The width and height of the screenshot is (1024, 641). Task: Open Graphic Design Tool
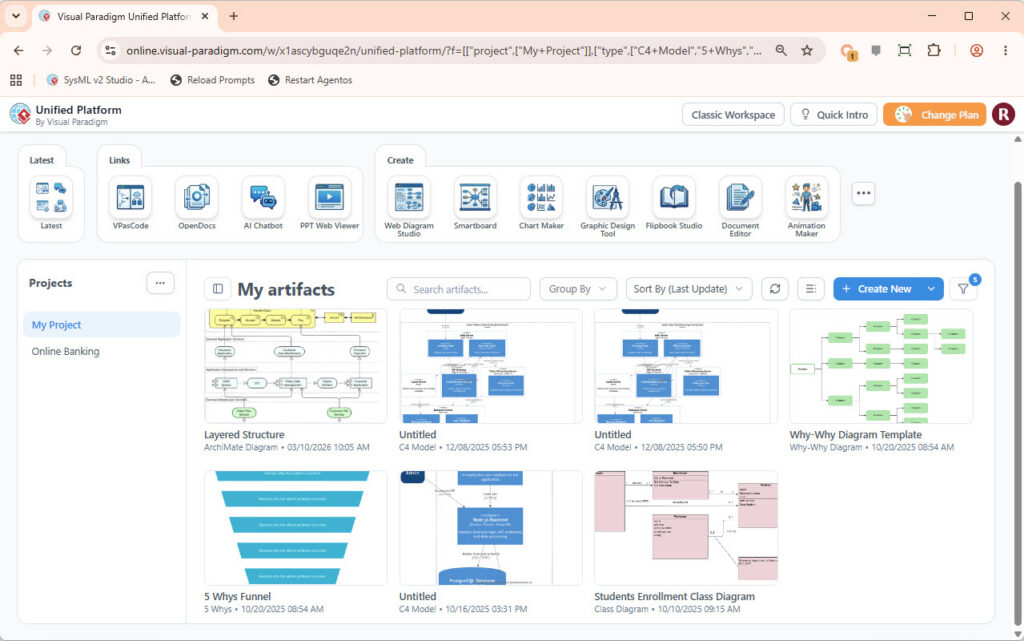click(607, 197)
